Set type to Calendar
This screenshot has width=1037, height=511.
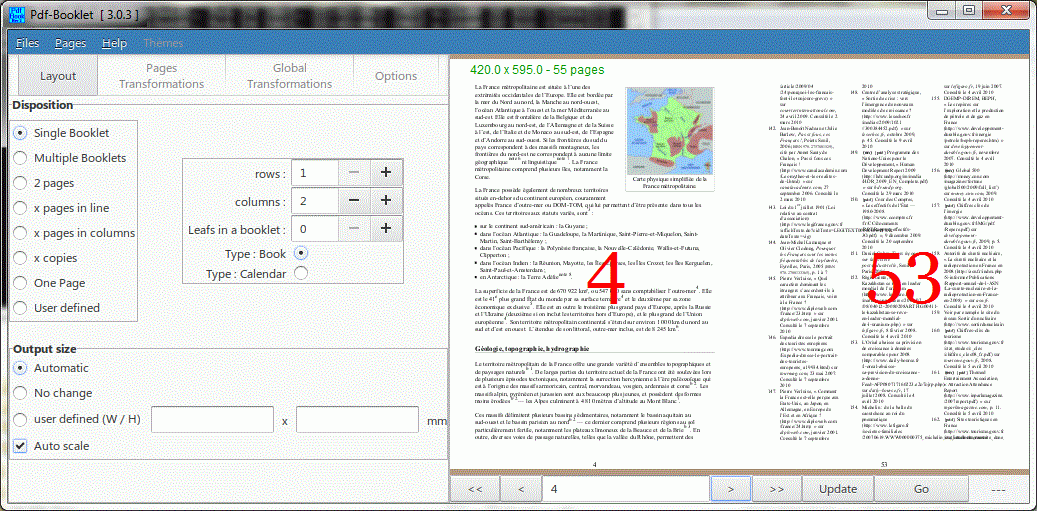click(x=300, y=273)
